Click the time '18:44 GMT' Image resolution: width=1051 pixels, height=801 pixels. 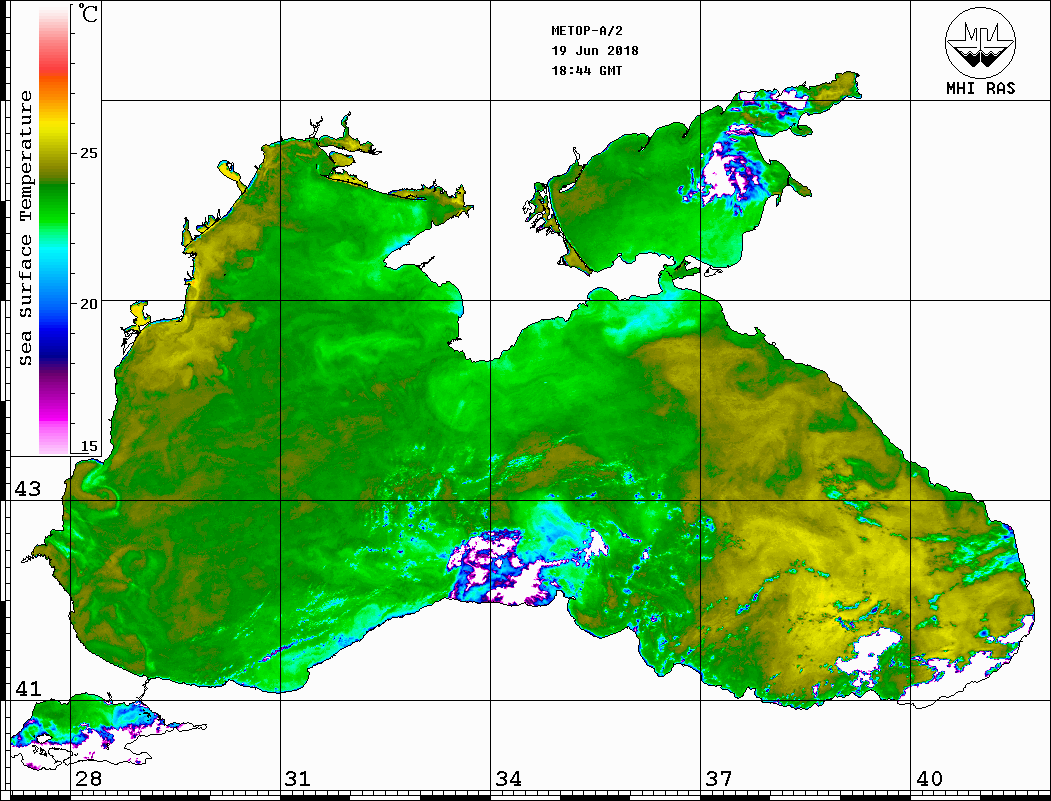coord(586,70)
